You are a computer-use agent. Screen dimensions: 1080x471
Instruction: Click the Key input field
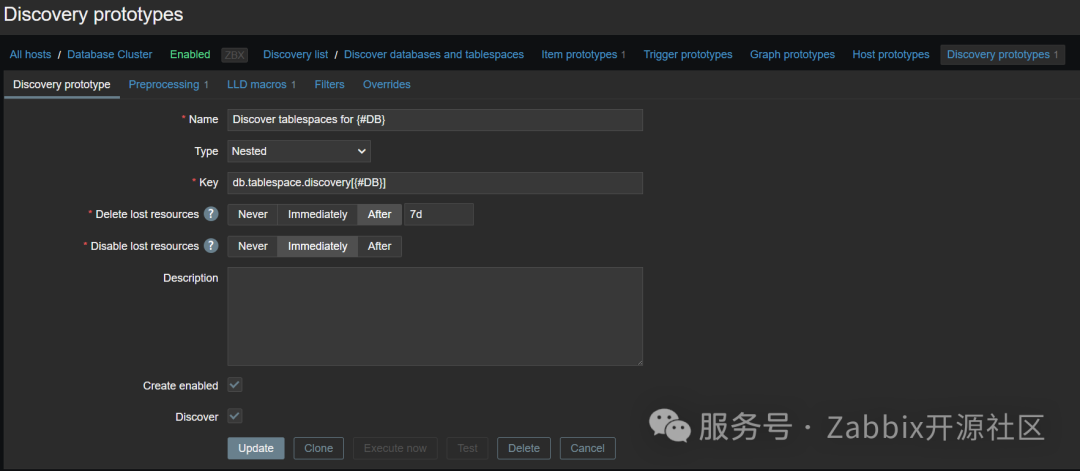[x=434, y=183]
